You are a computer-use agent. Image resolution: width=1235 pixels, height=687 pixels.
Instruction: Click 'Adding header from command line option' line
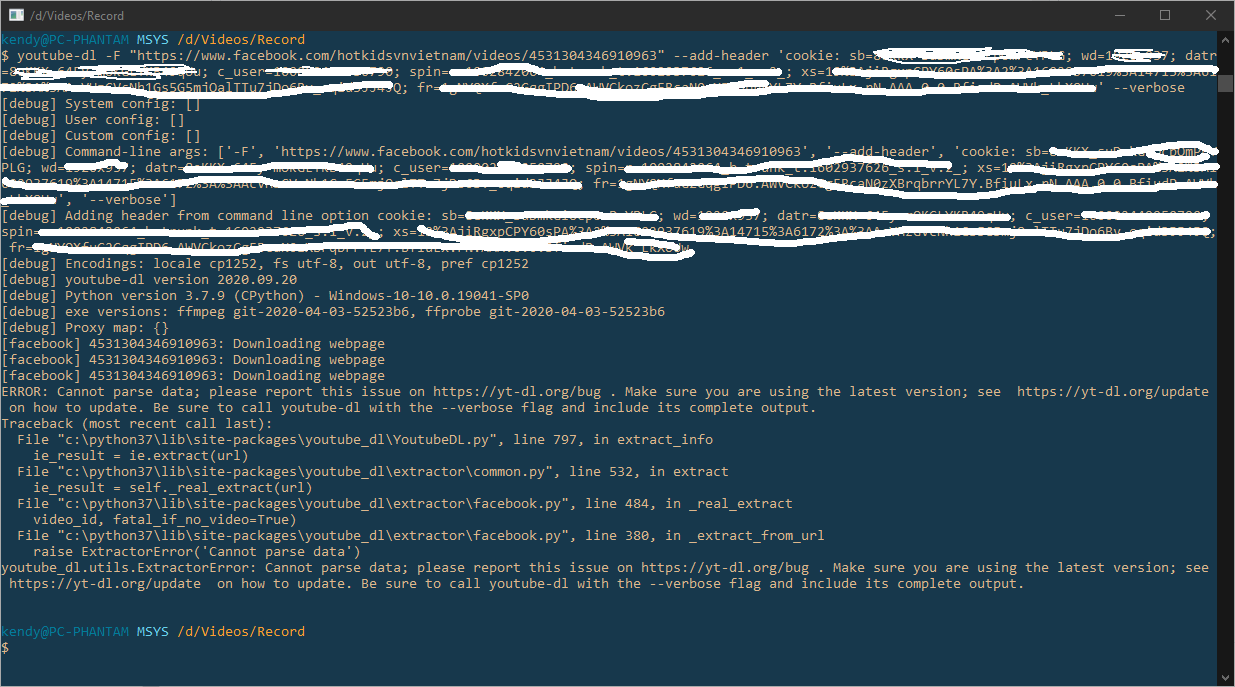coord(608,232)
